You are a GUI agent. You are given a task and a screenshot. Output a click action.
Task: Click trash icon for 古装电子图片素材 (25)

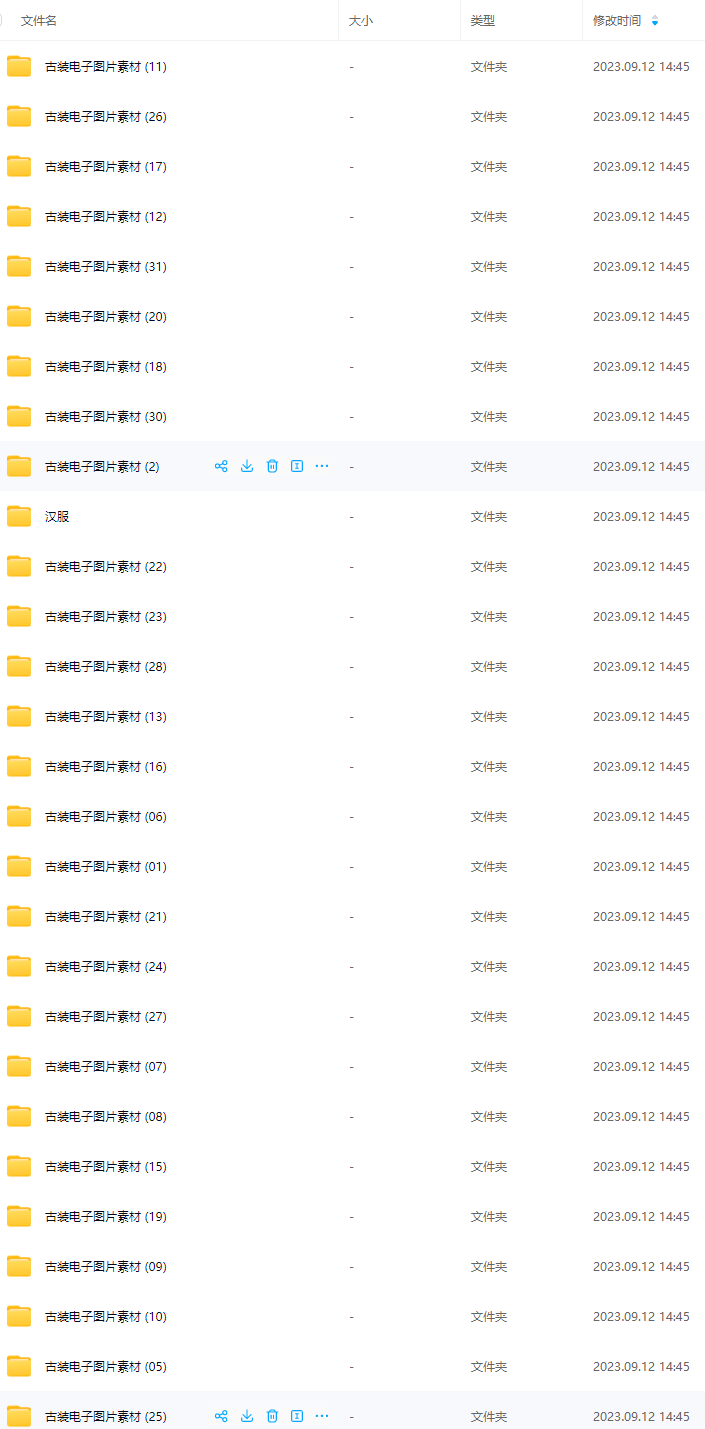[272, 1416]
